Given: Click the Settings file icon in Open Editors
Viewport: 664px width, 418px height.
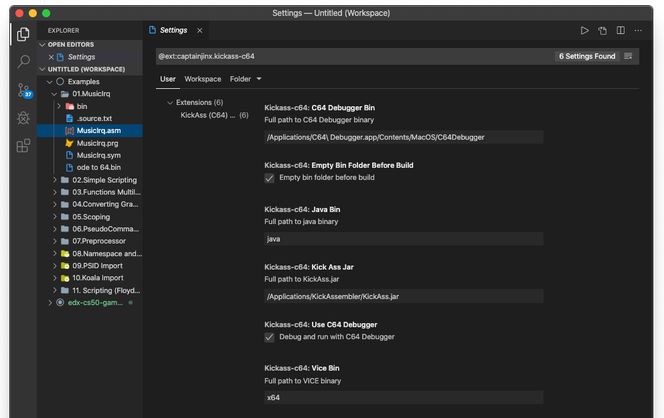Looking at the screenshot, I should (x=60, y=57).
